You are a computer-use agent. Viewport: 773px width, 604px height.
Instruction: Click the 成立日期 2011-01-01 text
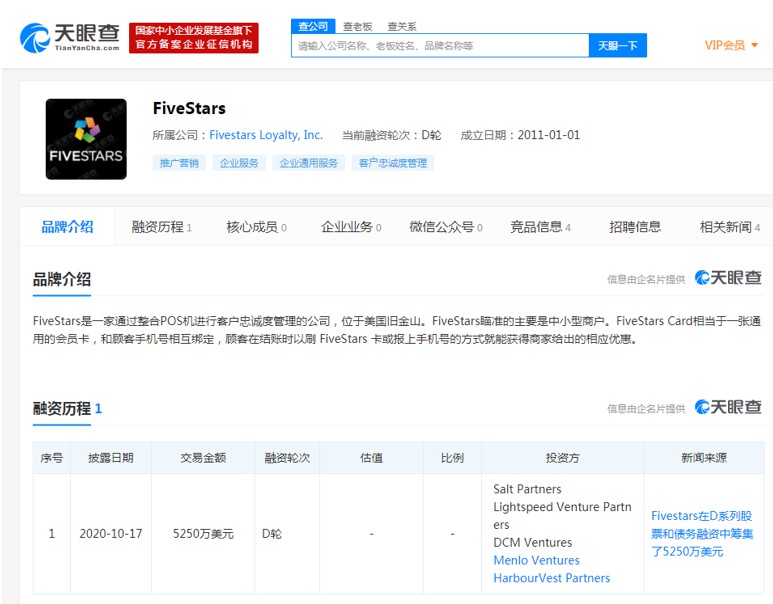coord(520,135)
